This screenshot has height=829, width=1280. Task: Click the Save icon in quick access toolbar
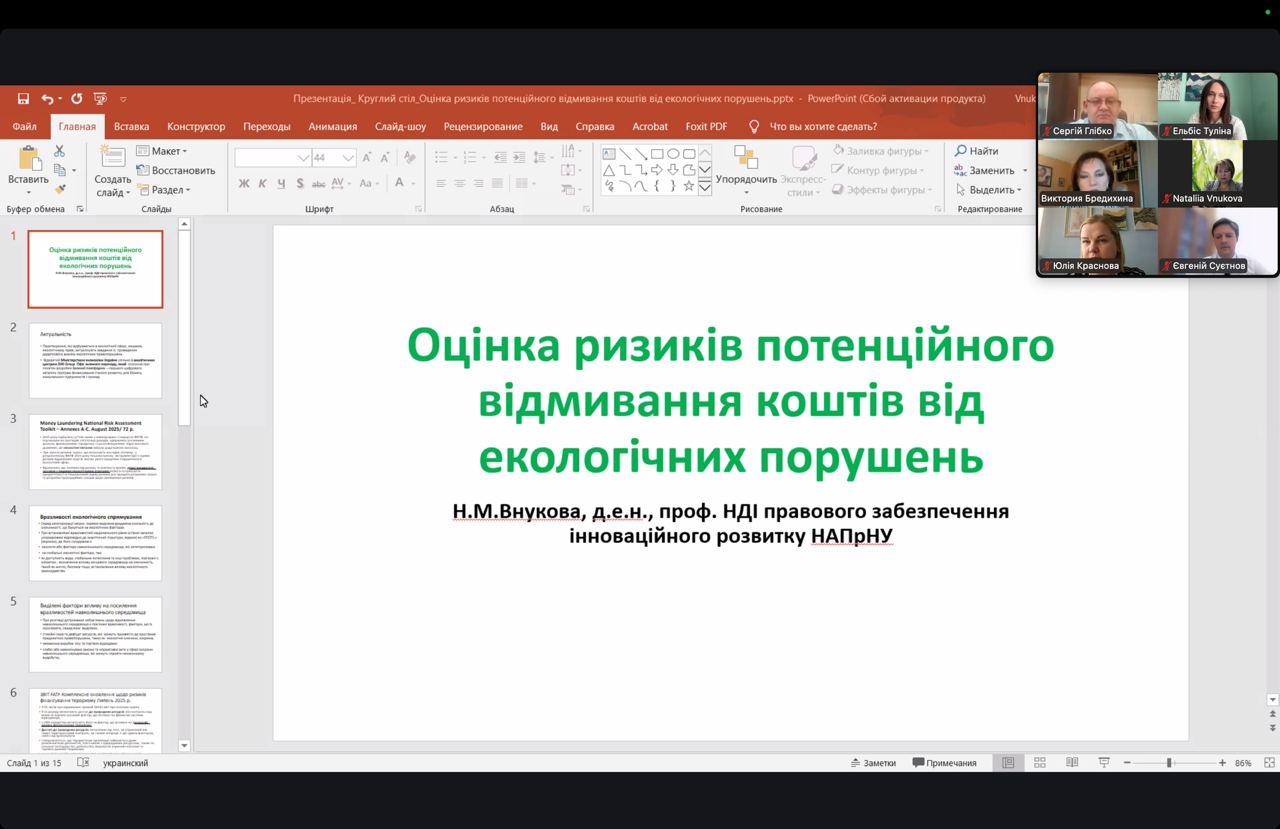(23, 99)
